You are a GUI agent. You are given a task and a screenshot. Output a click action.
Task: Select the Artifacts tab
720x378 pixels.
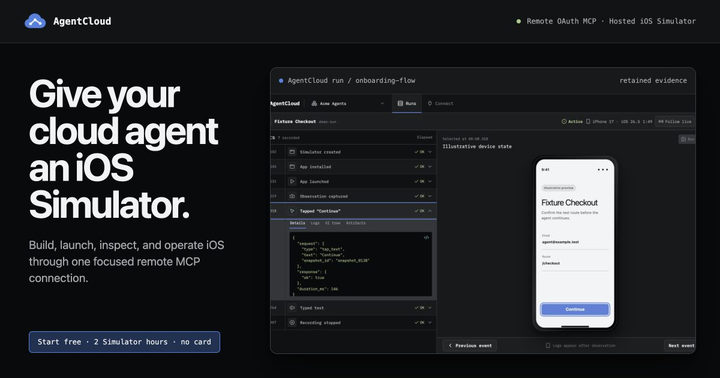click(x=356, y=223)
